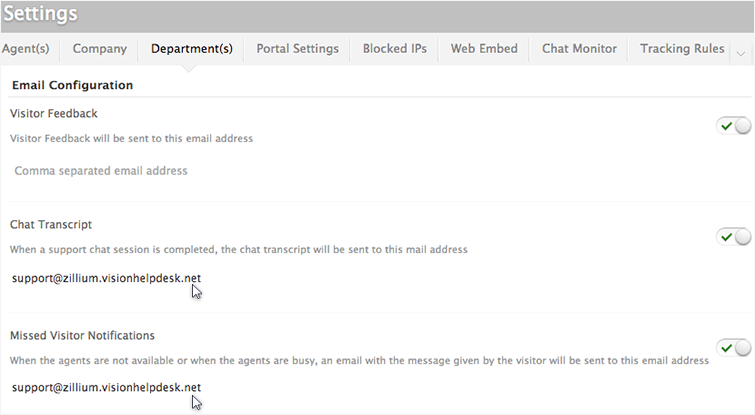Image resolution: width=755 pixels, height=415 pixels.
Task: Click the Settings page title
Action: pos(40,16)
